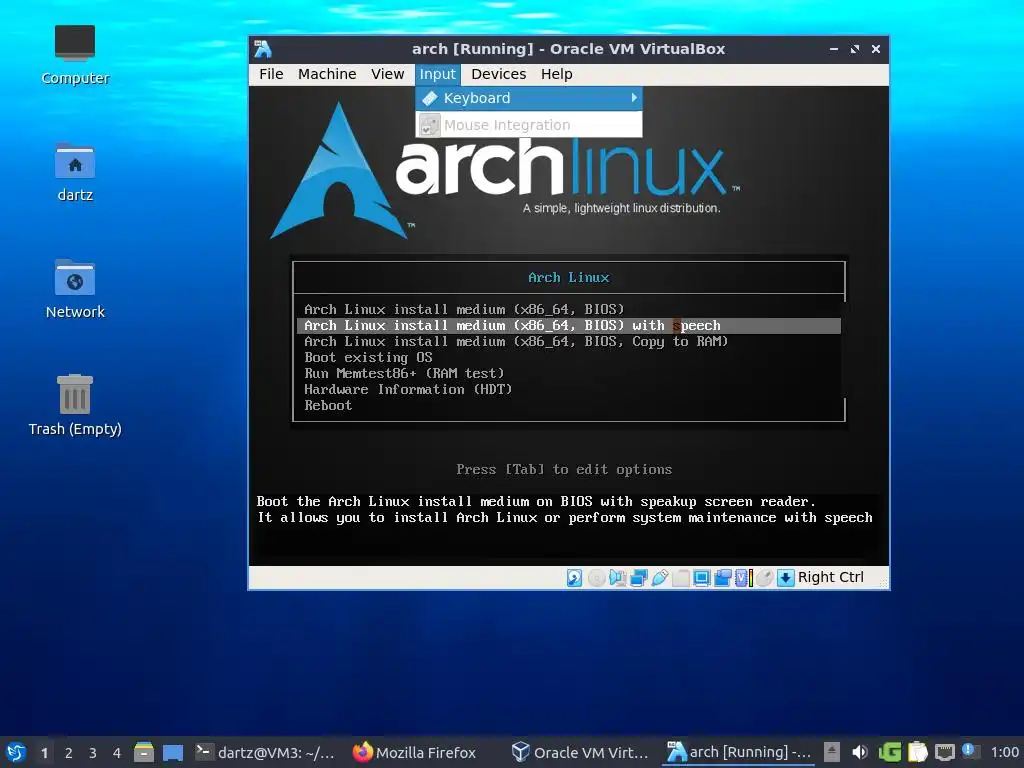Switch to Oracle VM VirtualBox Manager taskbar item
Image resolution: width=1024 pixels, height=768 pixels.
[x=580, y=752]
